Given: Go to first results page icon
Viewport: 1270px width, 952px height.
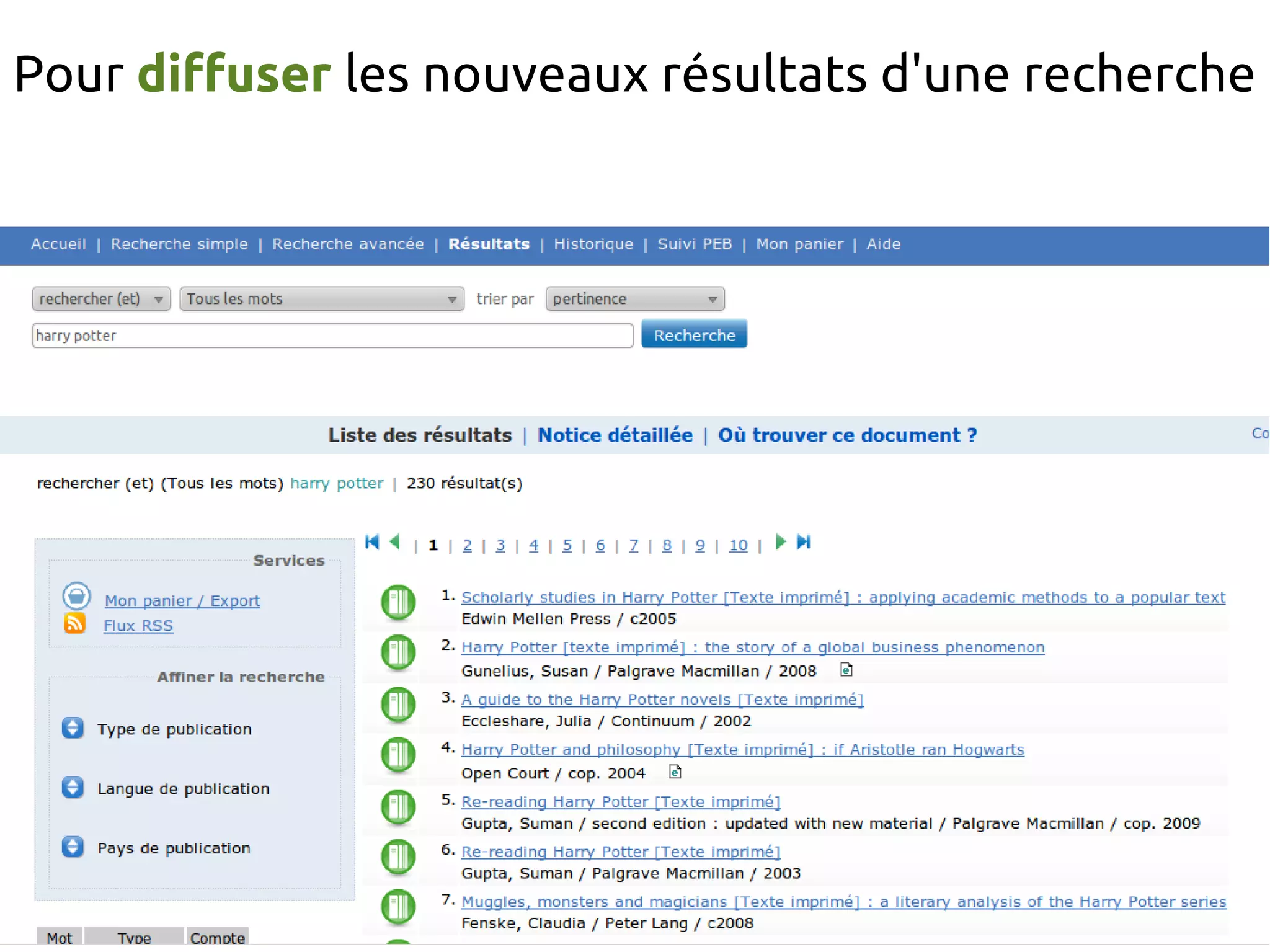Looking at the screenshot, I should [x=372, y=542].
